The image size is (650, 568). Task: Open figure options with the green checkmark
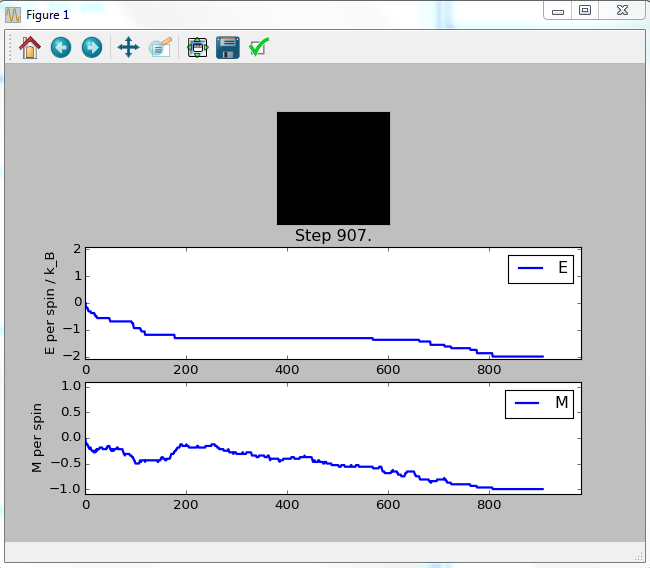259,47
